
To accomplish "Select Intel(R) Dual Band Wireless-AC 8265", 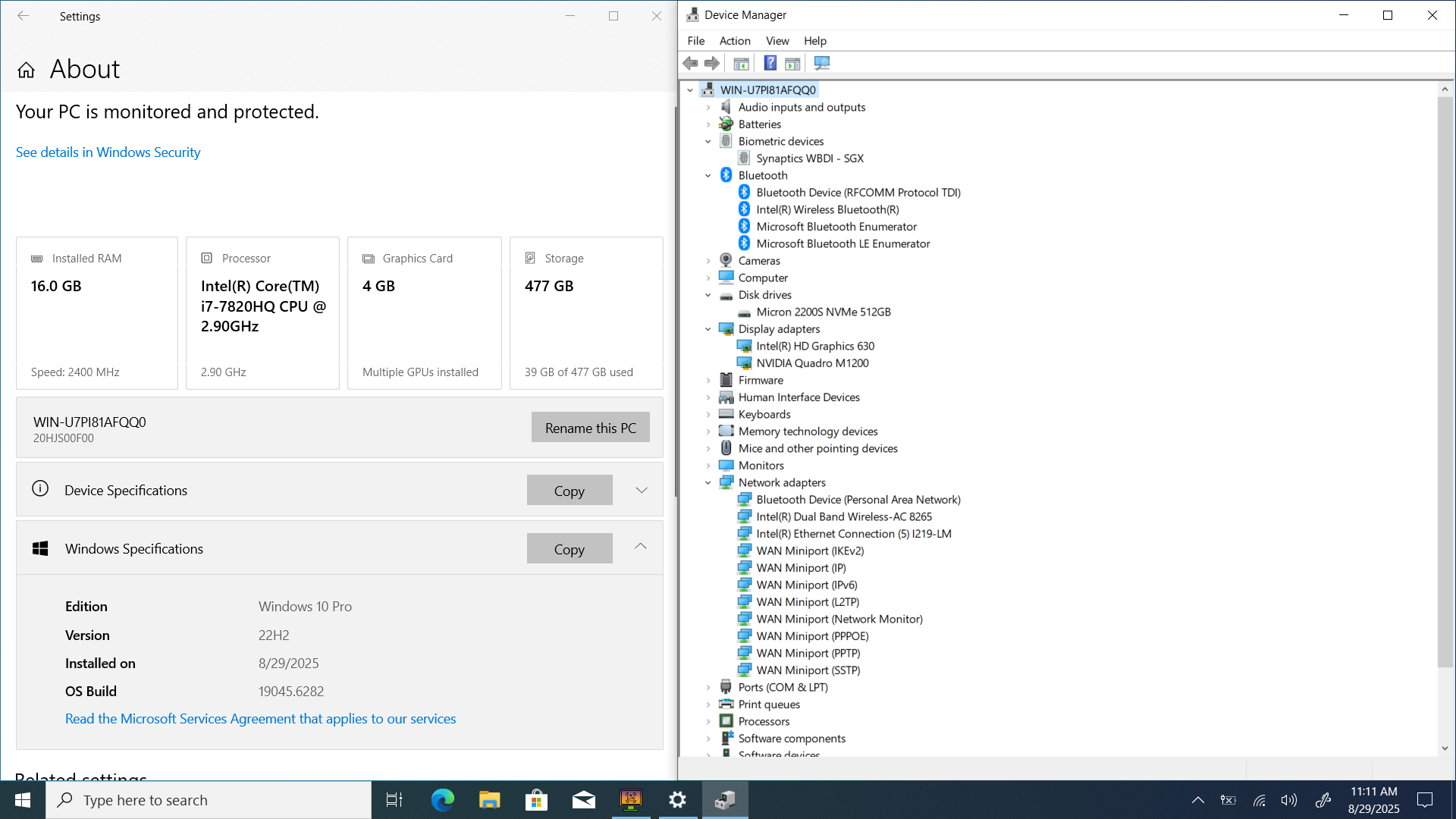I will 844,516.
